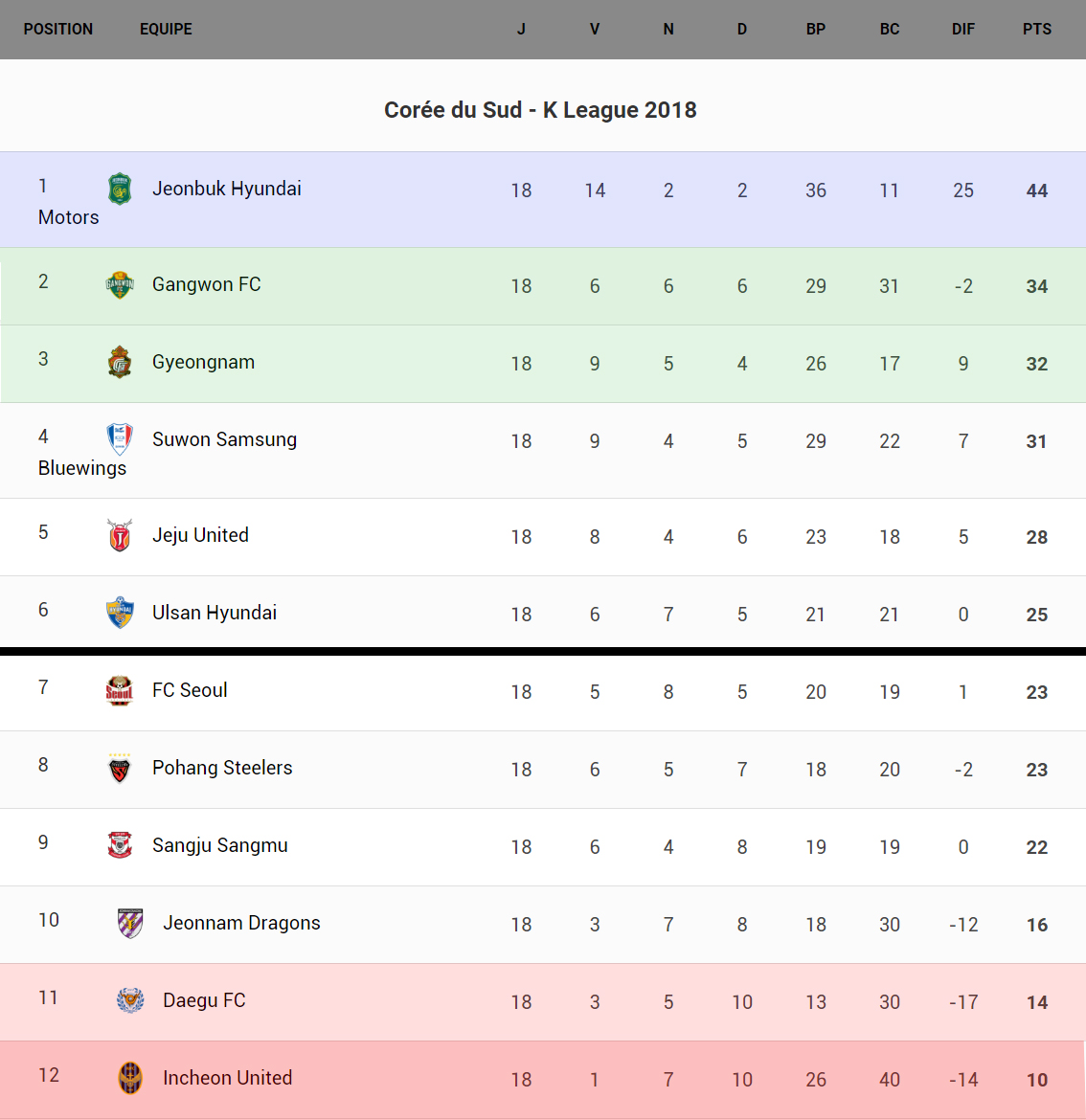Viewport: 1086px width, 1120px height.
Task: Select the DIF column header
Action: tap(963, 29)
